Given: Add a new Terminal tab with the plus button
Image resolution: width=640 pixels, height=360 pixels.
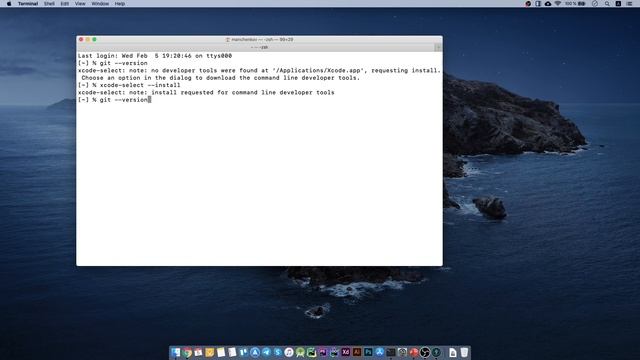Looking at the screenshot, I should (x=438, y=47).
